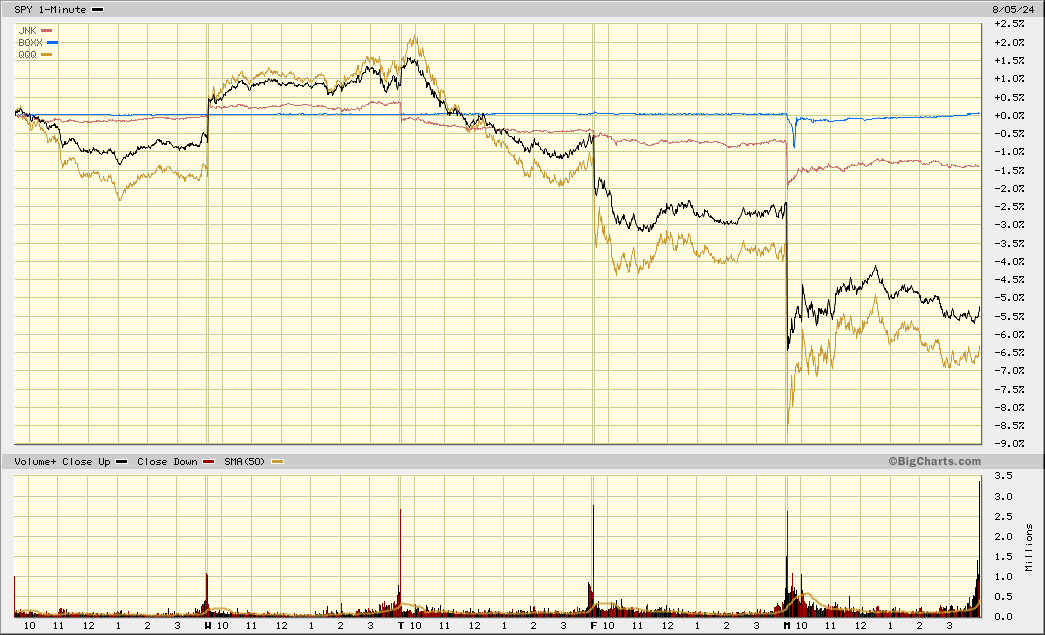Click the black Close Up volume swatch
The width and height of the screenshot is (1045, 635).
121,462
